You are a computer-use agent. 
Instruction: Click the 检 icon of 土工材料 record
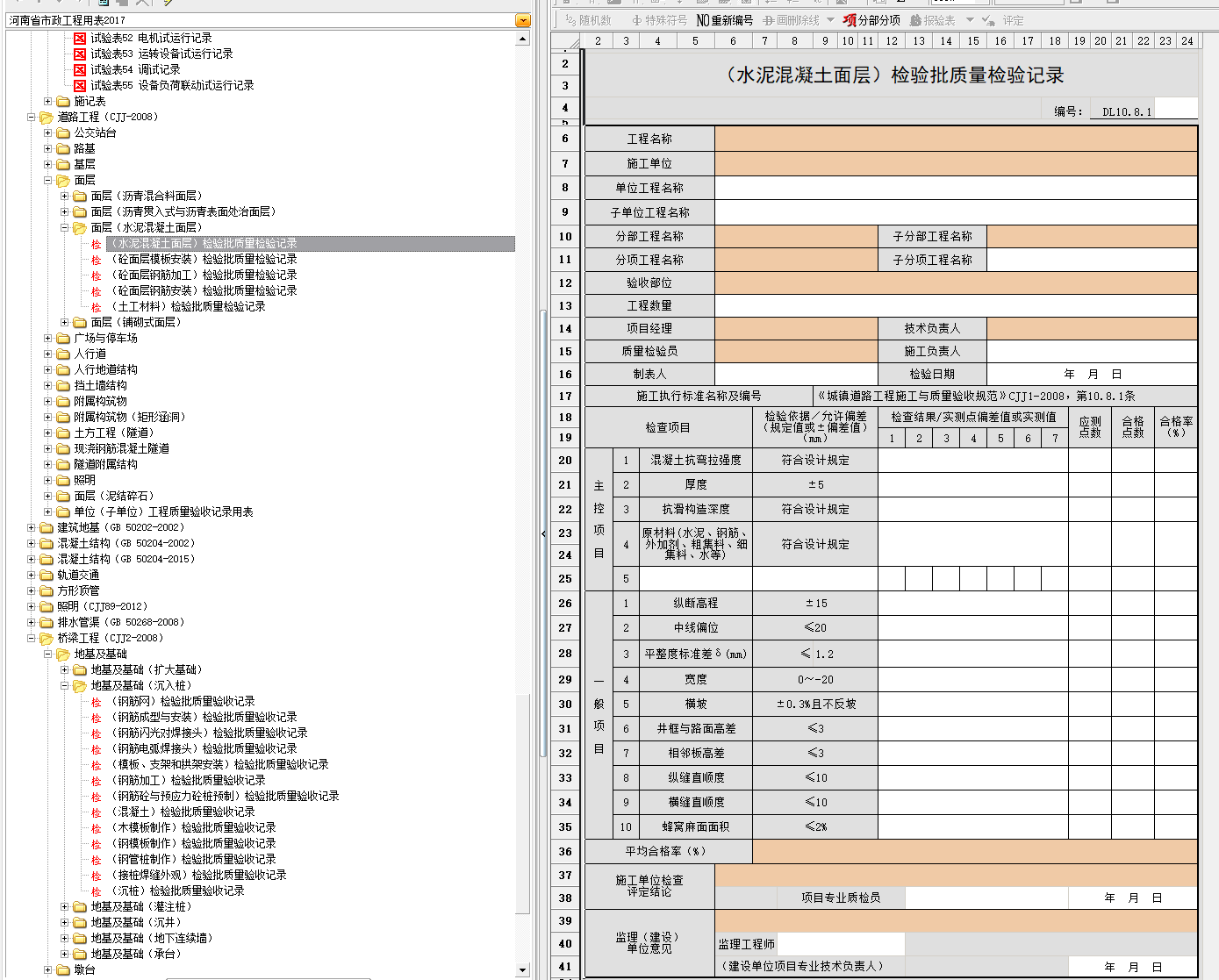tap(97, 307)
